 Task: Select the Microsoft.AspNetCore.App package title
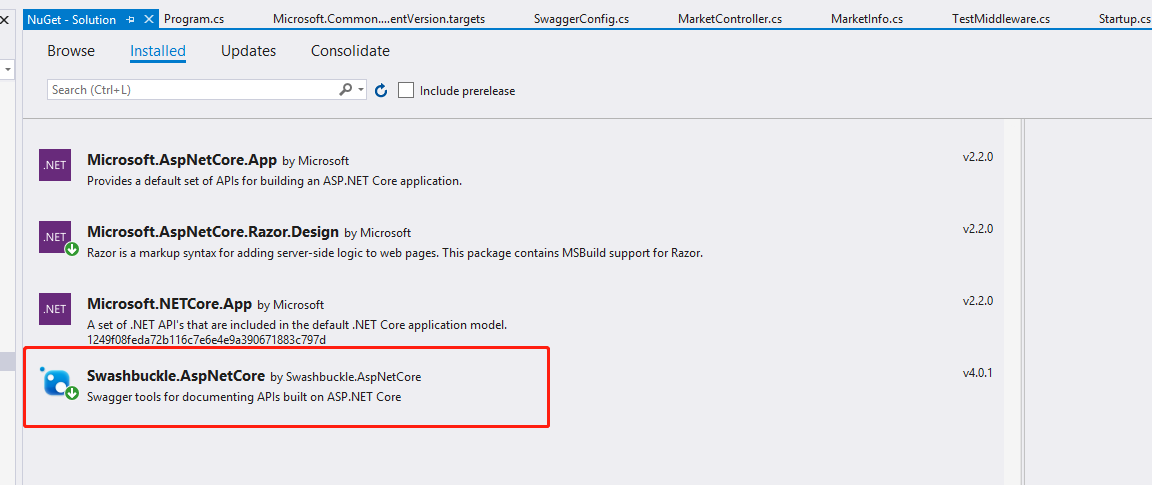point(181,159)
